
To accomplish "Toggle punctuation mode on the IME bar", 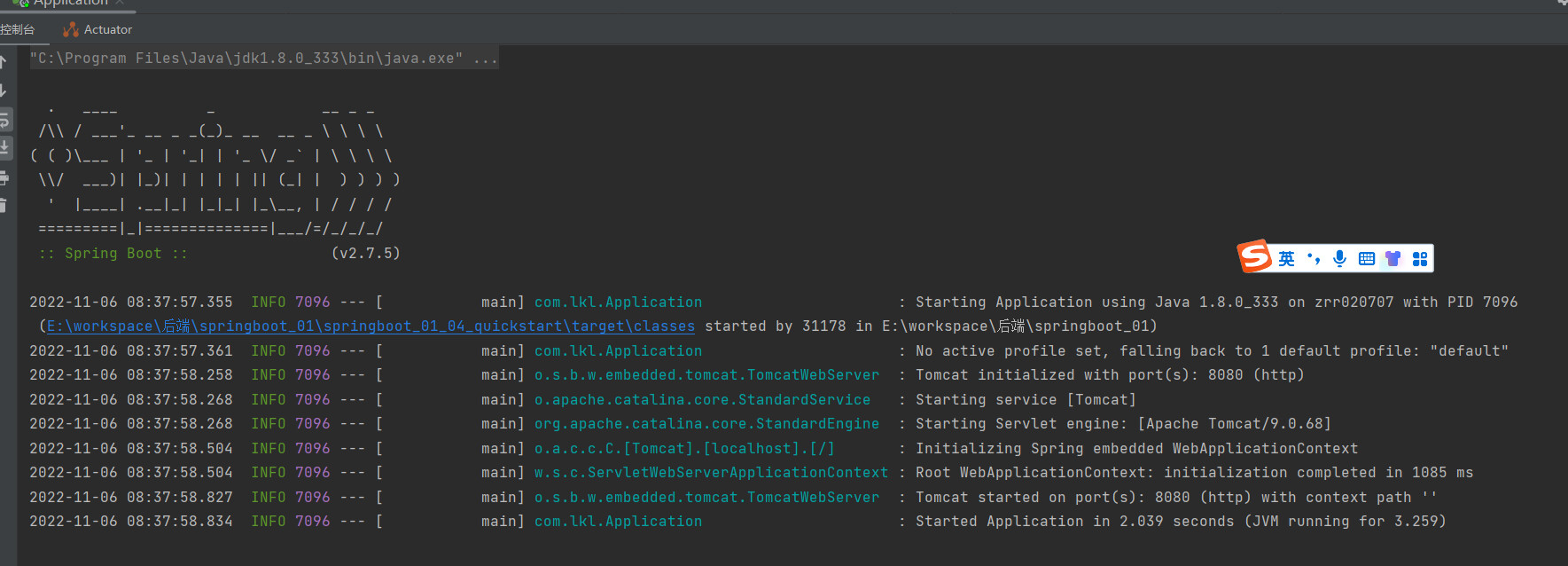I will [x=1314, y=258].
